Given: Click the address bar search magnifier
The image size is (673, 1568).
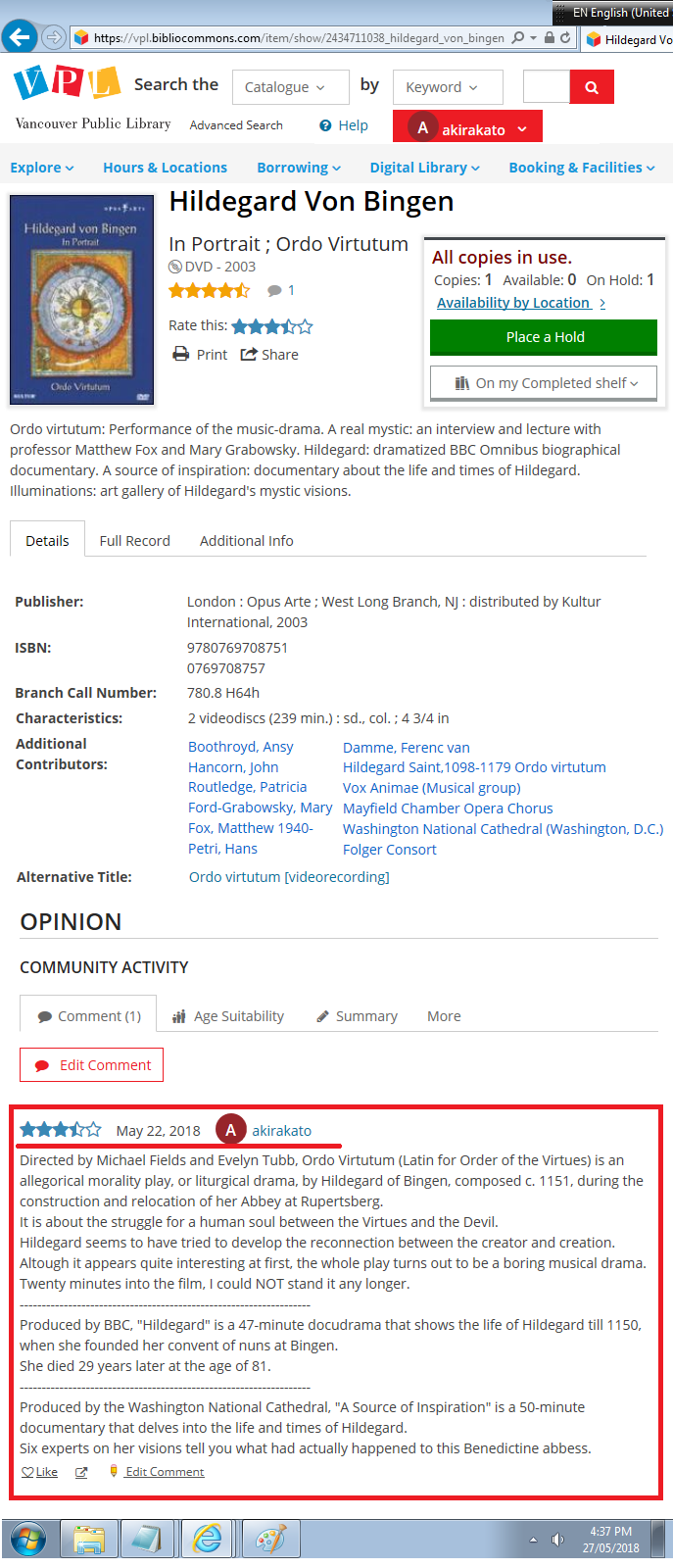Looking at the screenshot, I should 518,37.
